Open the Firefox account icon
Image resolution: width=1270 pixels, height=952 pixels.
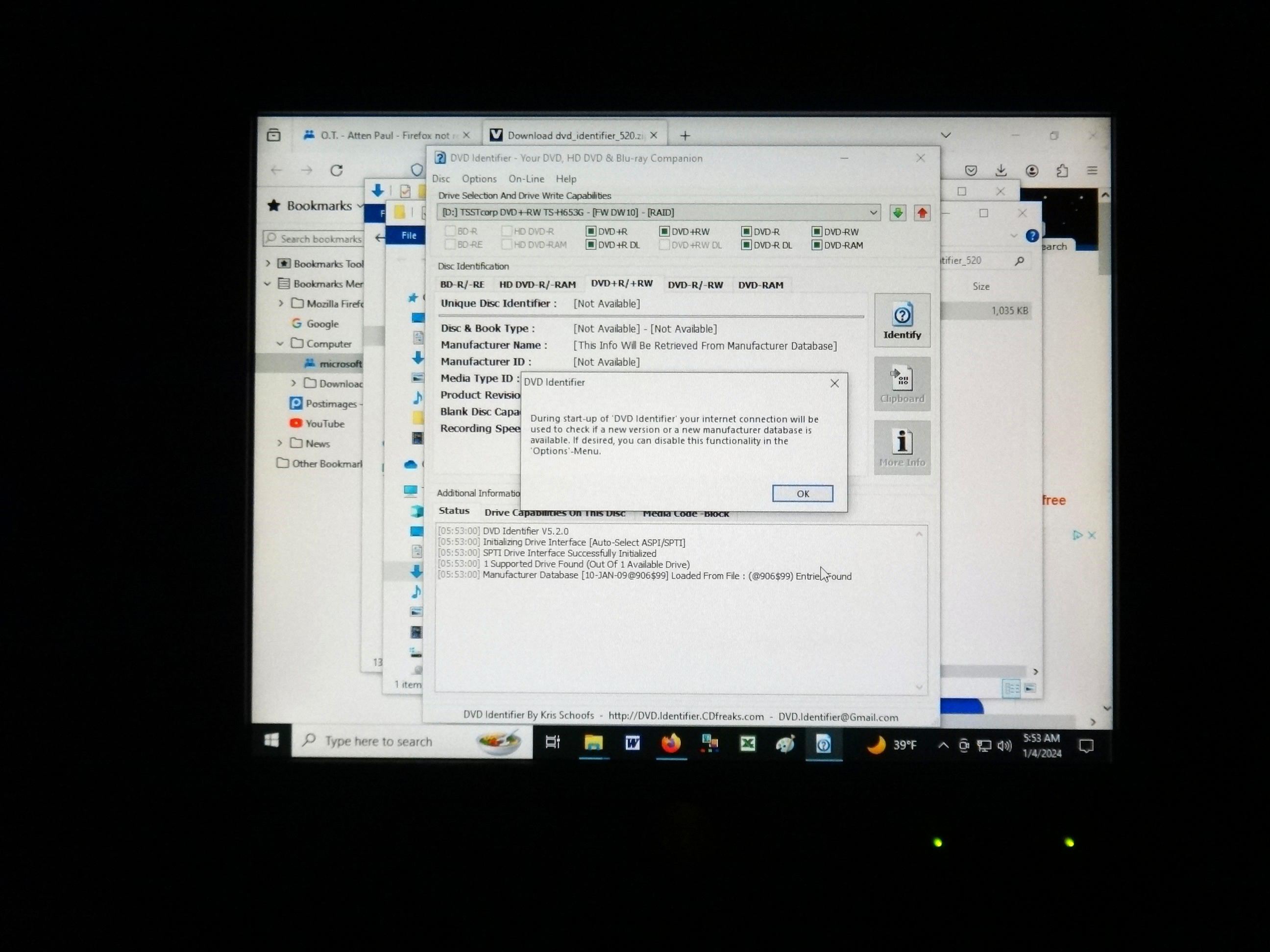(x=1032, y=170)
